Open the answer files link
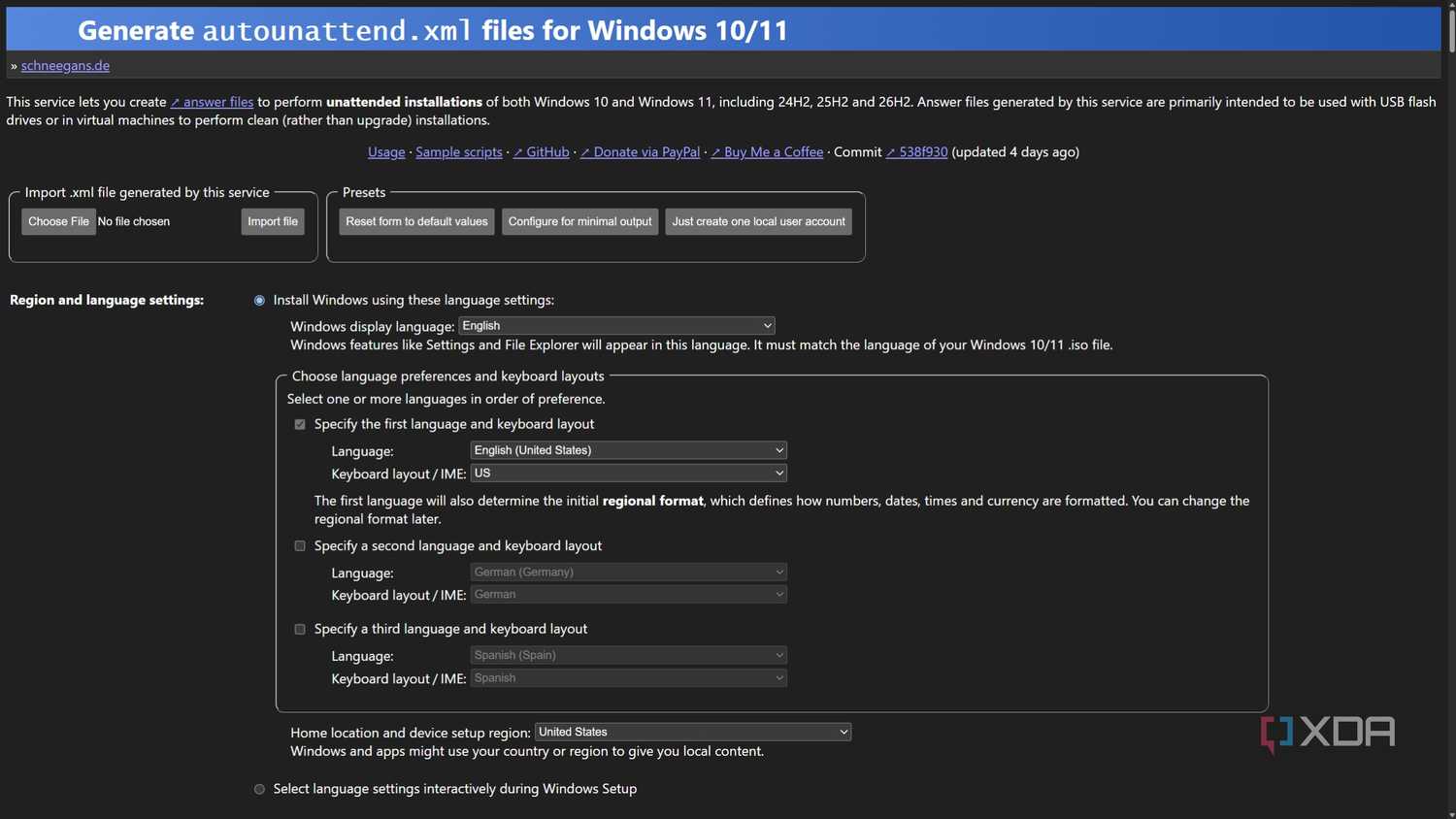The width and height of the screenshot is (1456, 819). click(212, 102)
